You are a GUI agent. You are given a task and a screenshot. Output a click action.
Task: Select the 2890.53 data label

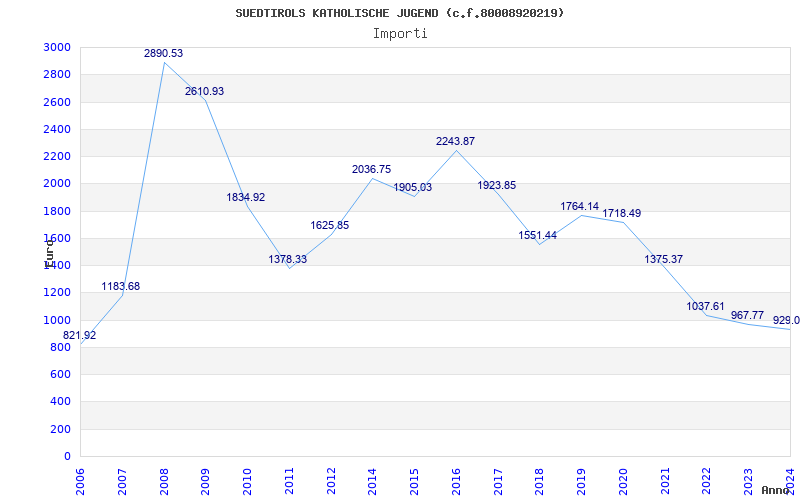tap(163, 53)
